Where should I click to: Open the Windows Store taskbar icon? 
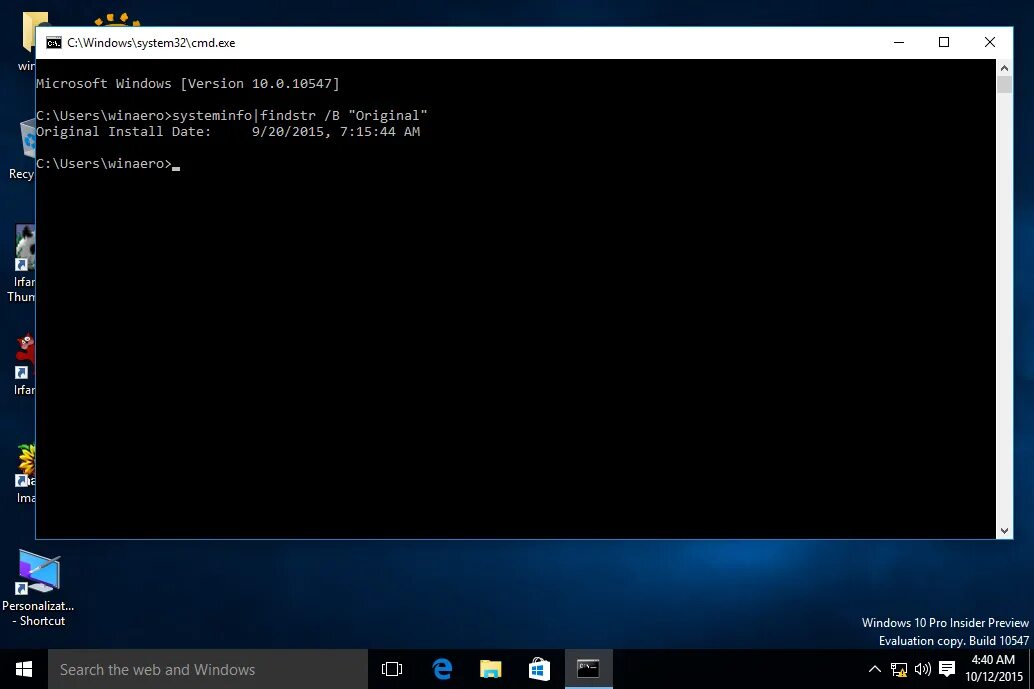click(x=539, y=669)
